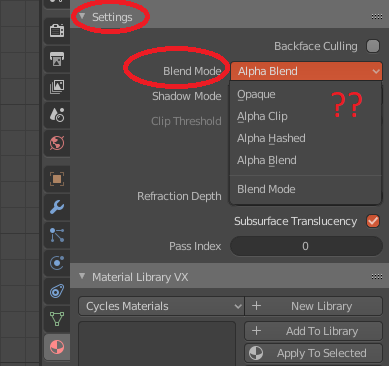Open the Cycles Materials library dropdown
This screenshot has width=389, height=366.
coord(161,306)
